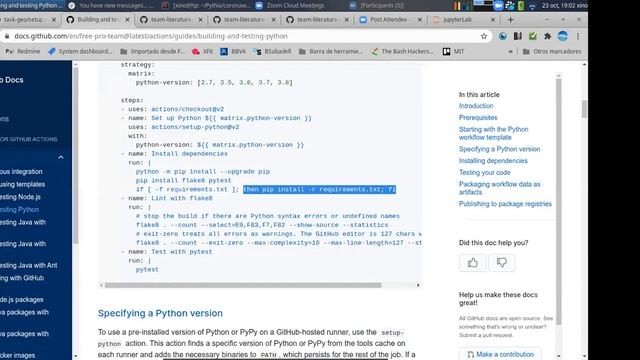Bookmark this page with the star icon

click(484, 36)
